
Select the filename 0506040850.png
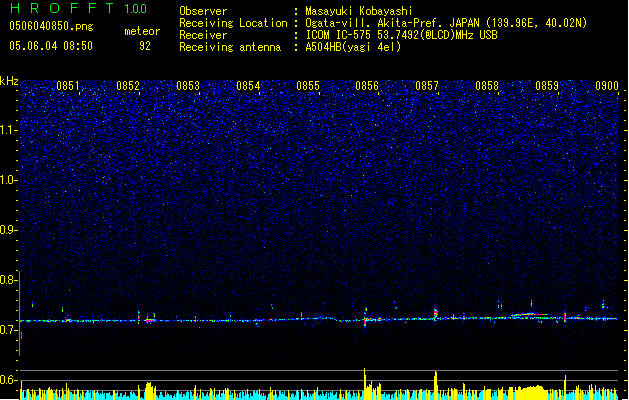51,26
